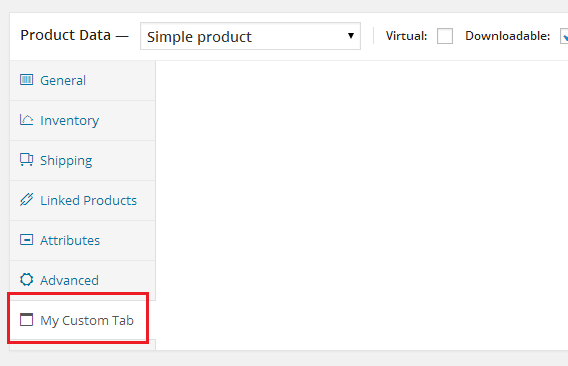Toggle the Downloadable checkbox

pyautogui.click(x=564, y=36)
